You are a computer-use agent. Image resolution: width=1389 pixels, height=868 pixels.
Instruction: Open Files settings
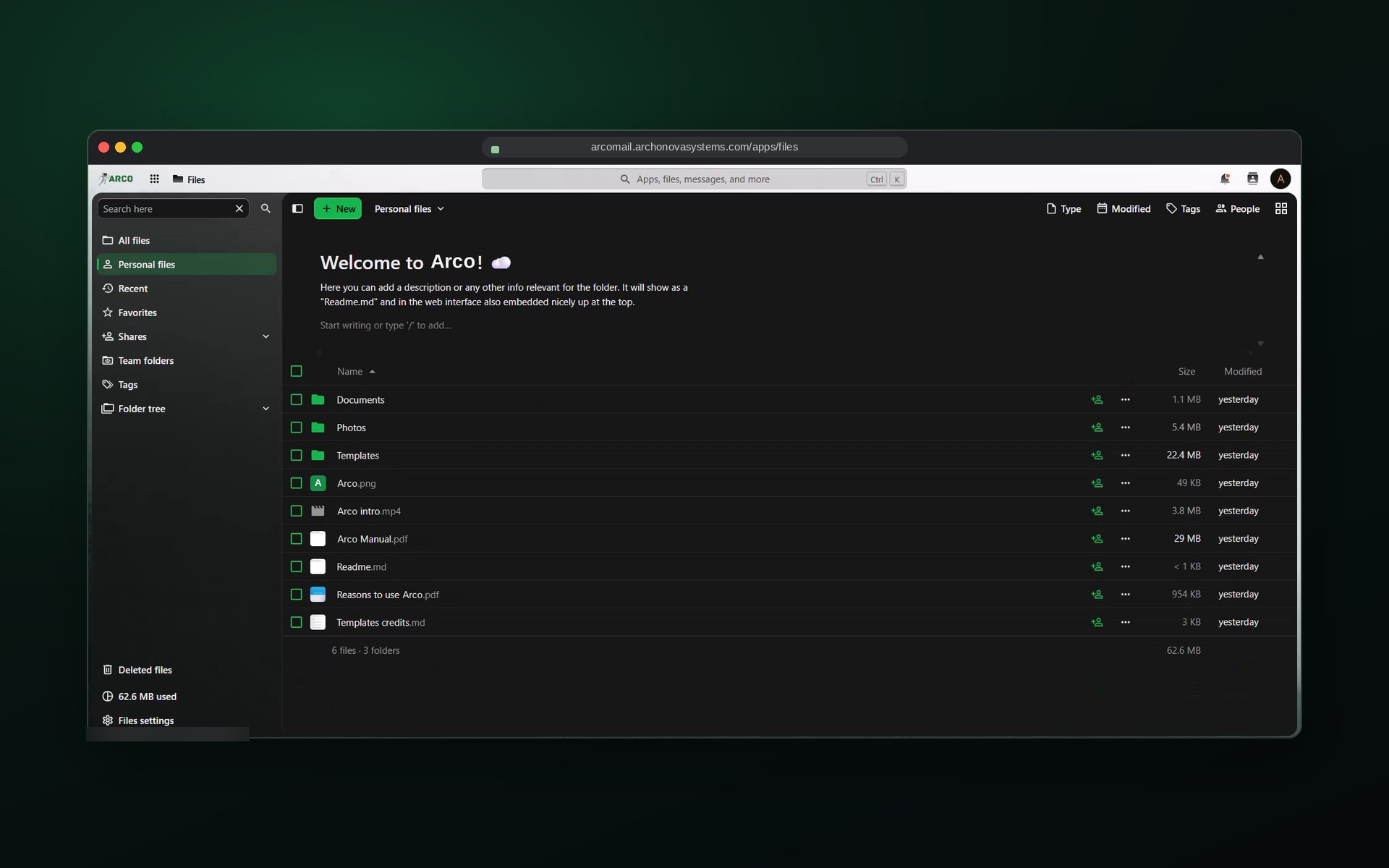tap(186, 720)
